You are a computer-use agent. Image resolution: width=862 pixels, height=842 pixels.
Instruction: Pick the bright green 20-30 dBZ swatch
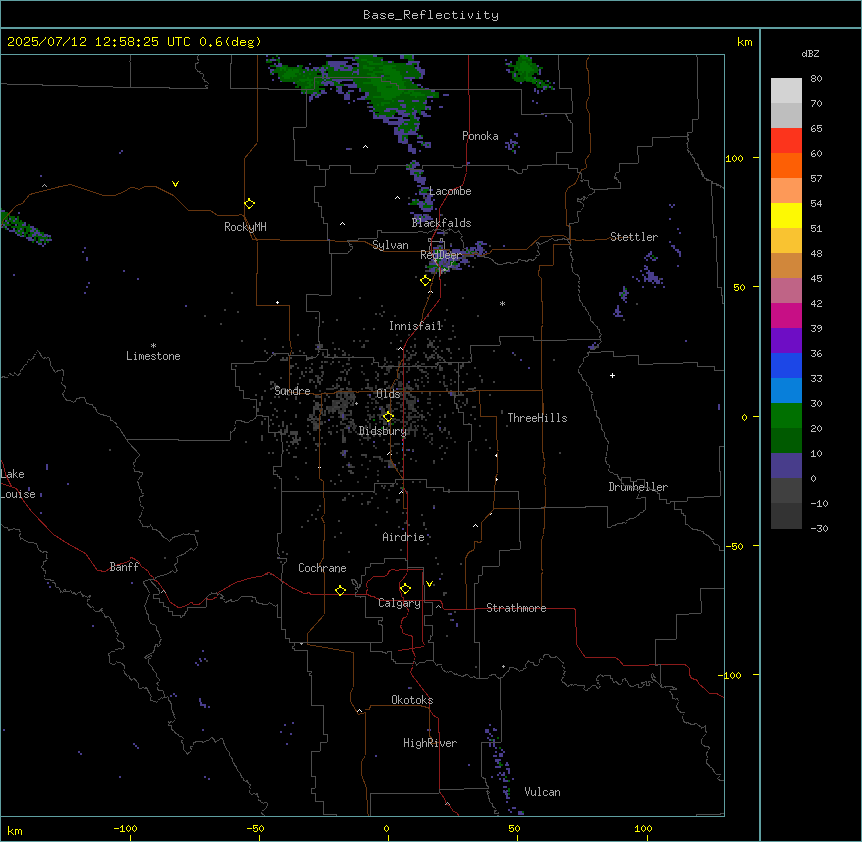(x=786, y=416)
